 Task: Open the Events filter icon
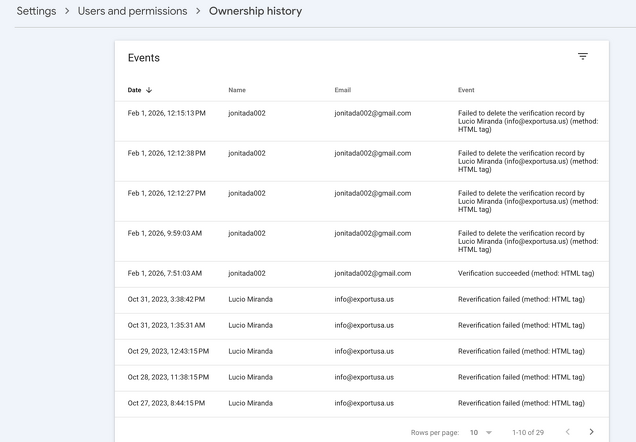pos(583,57)
